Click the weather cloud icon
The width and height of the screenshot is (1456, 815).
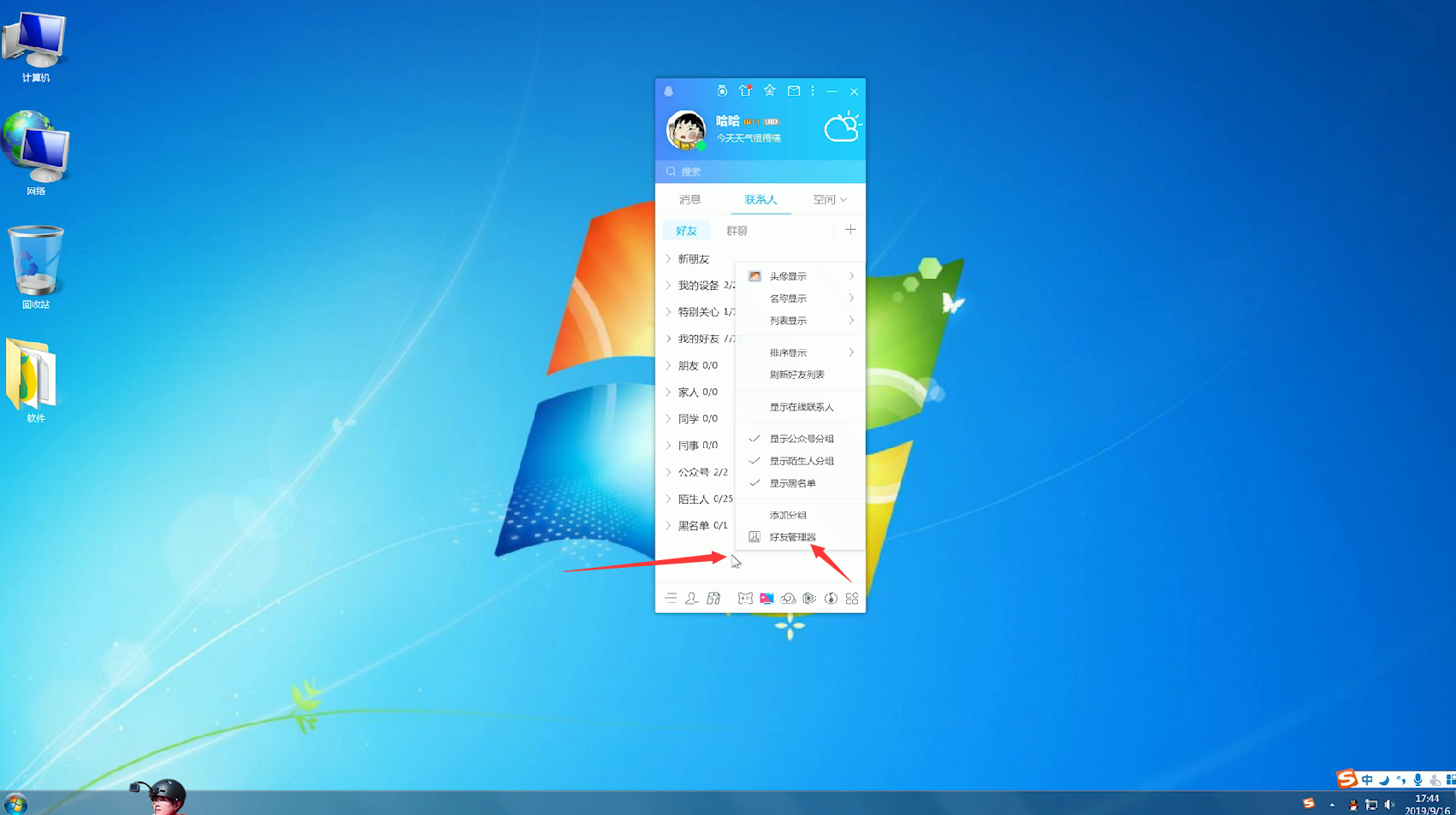(843, 127)
